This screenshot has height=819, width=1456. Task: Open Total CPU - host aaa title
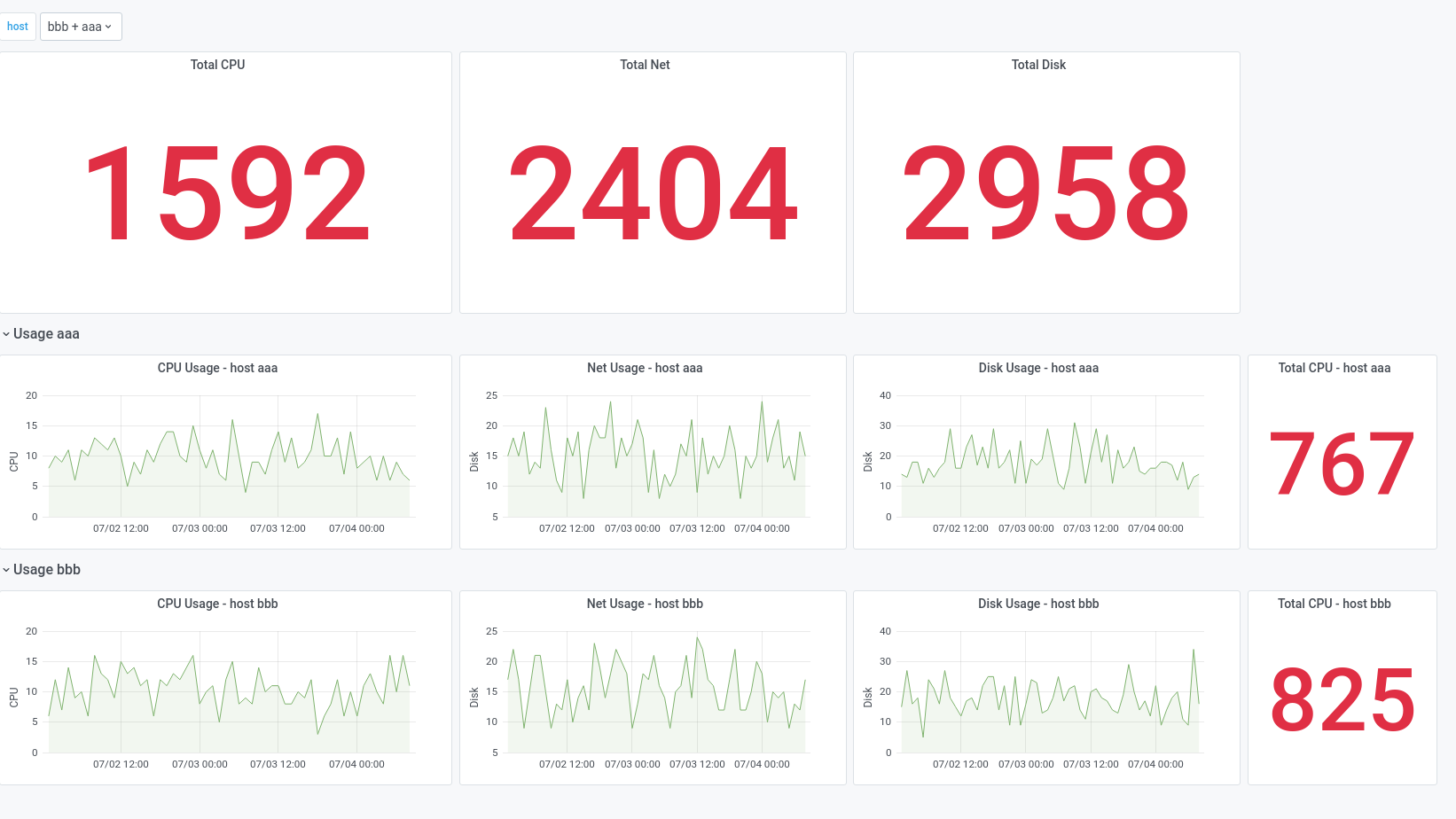(1334, 368)
